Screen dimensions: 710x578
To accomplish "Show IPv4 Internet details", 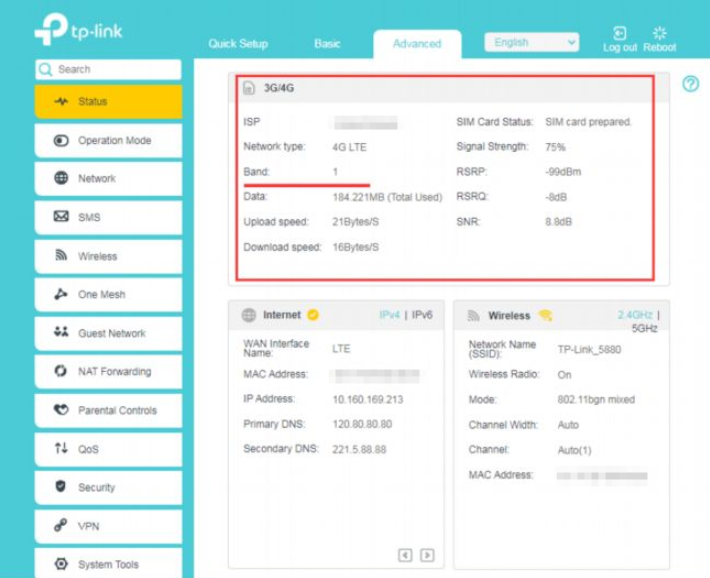I will tap(389, 315).
